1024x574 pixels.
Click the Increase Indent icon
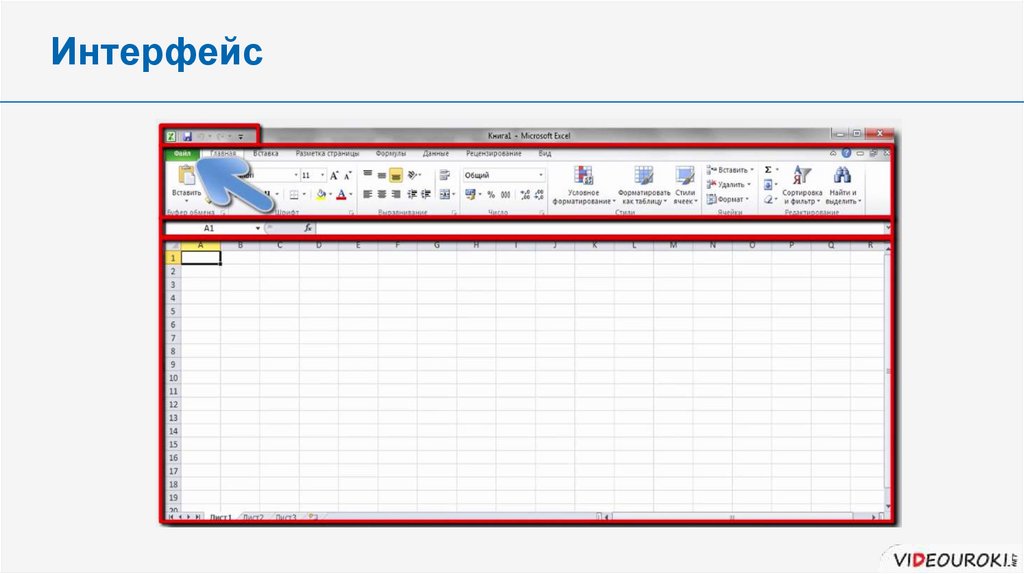pos(426,194)
